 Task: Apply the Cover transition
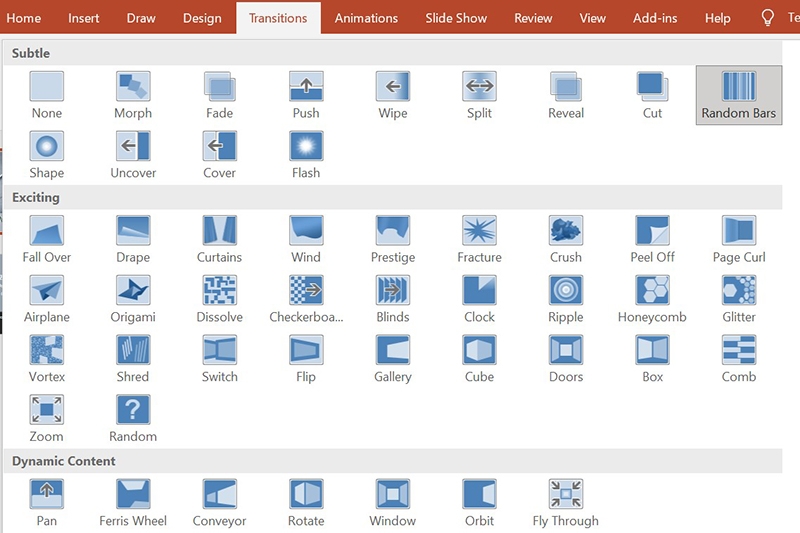[x=219, y=155]
